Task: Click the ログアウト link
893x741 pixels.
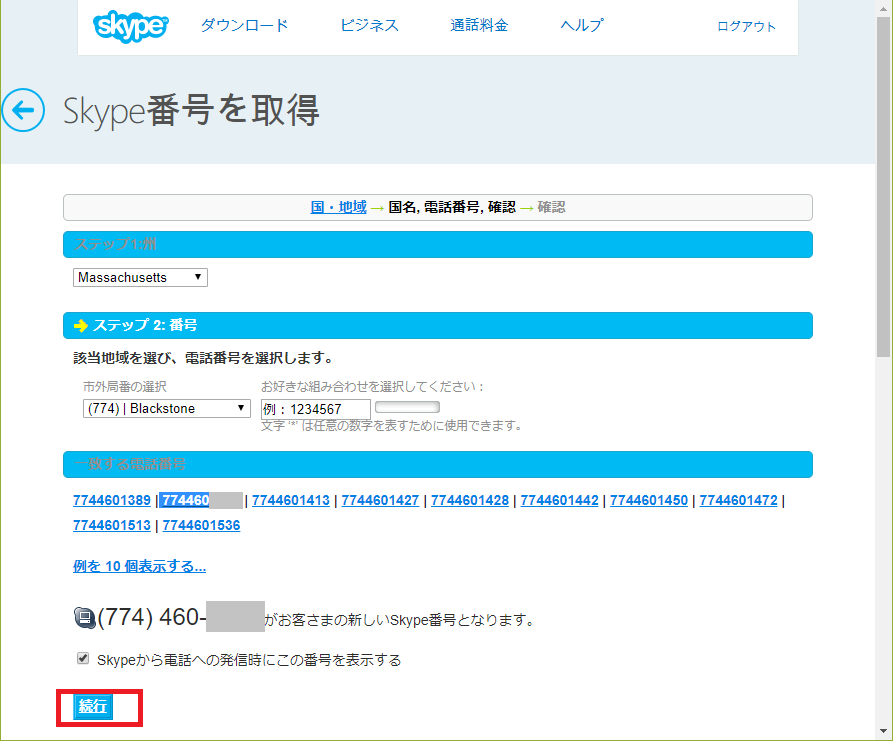Action: (x=746, y=26)
